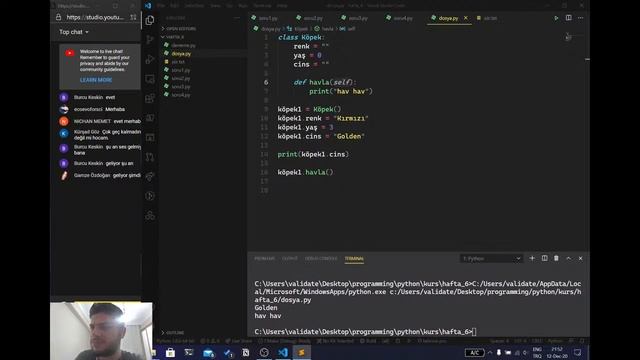Open terminal selector dropdown showing Python

click(491, 258)
